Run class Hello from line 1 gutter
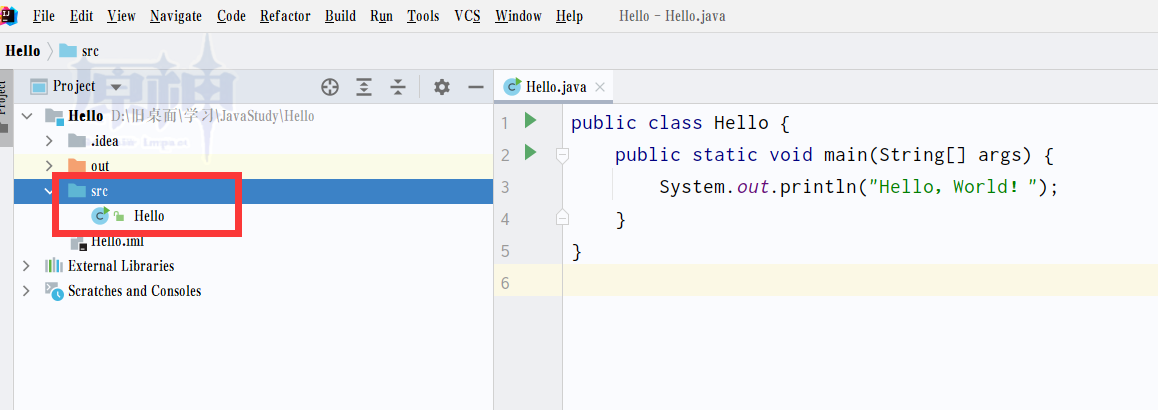The image size is (1158, 410). point(530,120)
